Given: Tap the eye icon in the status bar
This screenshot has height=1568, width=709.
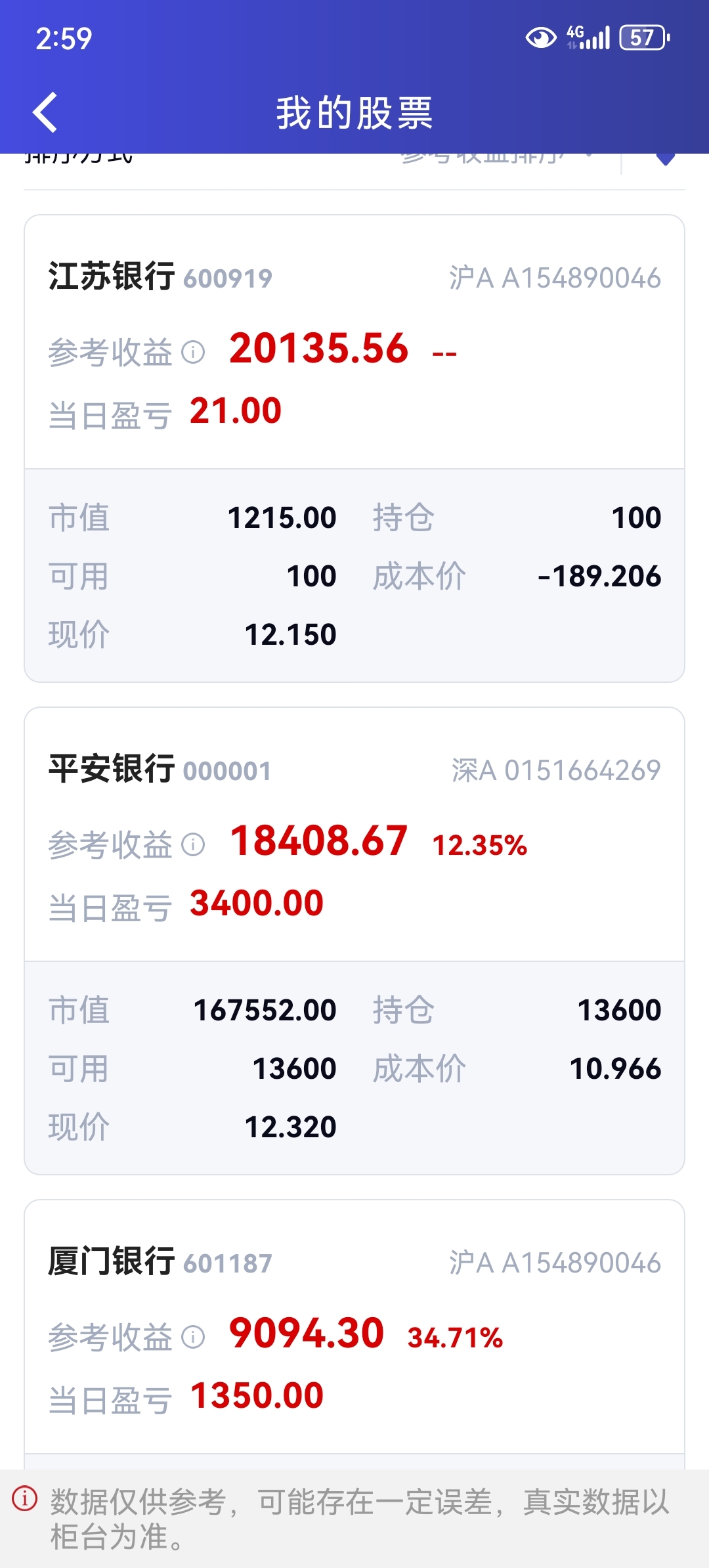Looking at the screenshot, I should (541, 38).
